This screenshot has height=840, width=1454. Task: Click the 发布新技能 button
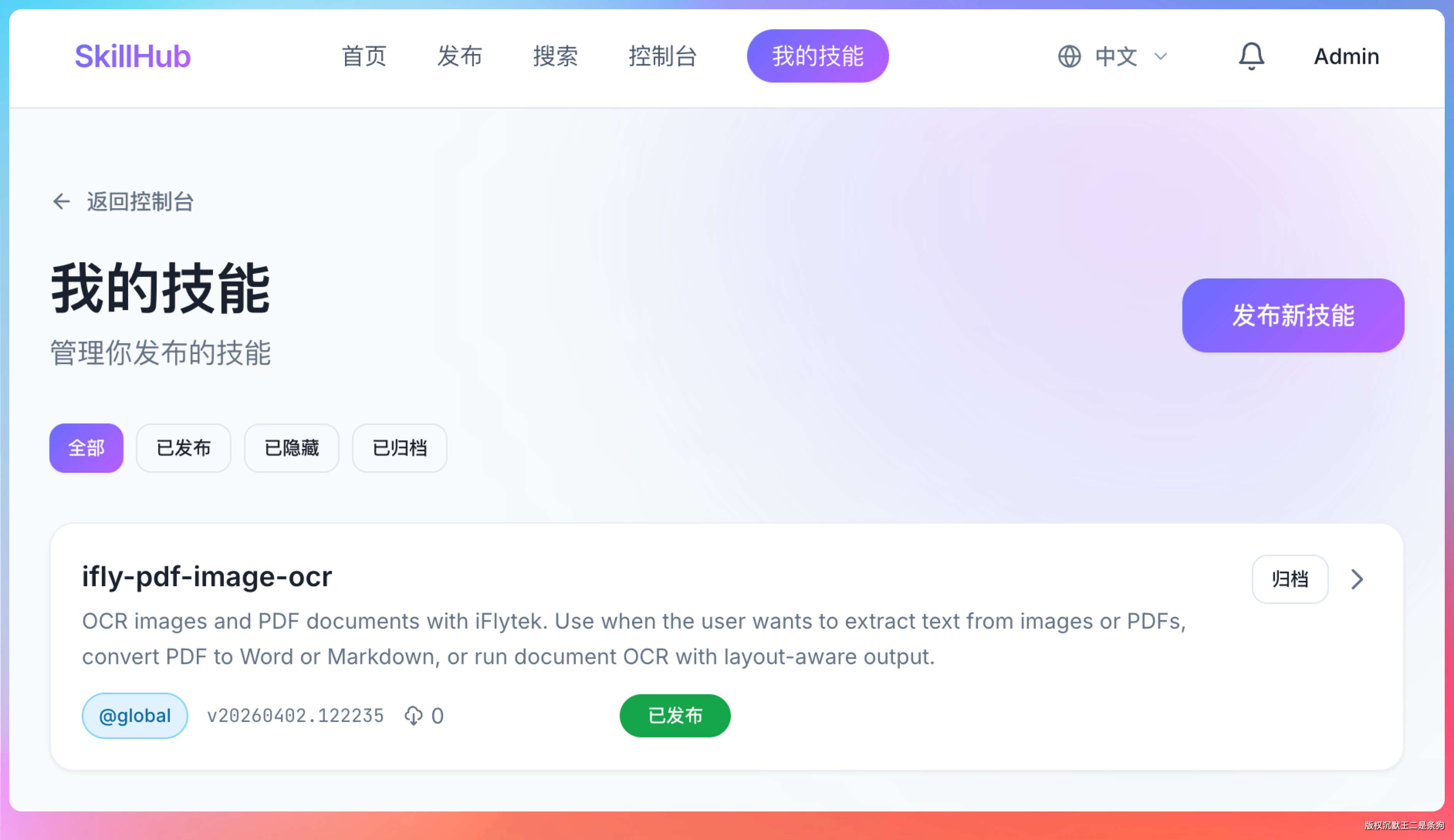tap(1293, 315)
